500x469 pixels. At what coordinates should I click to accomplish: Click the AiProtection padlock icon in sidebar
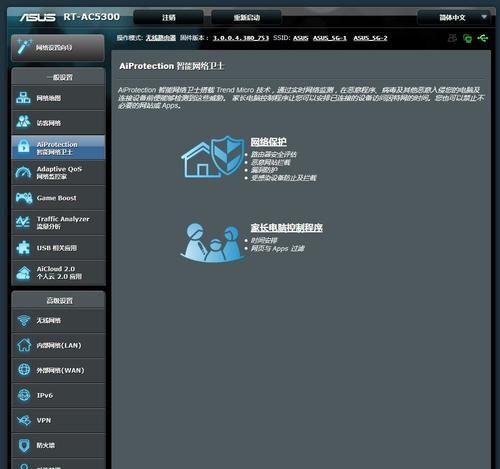tap(23, 146)
